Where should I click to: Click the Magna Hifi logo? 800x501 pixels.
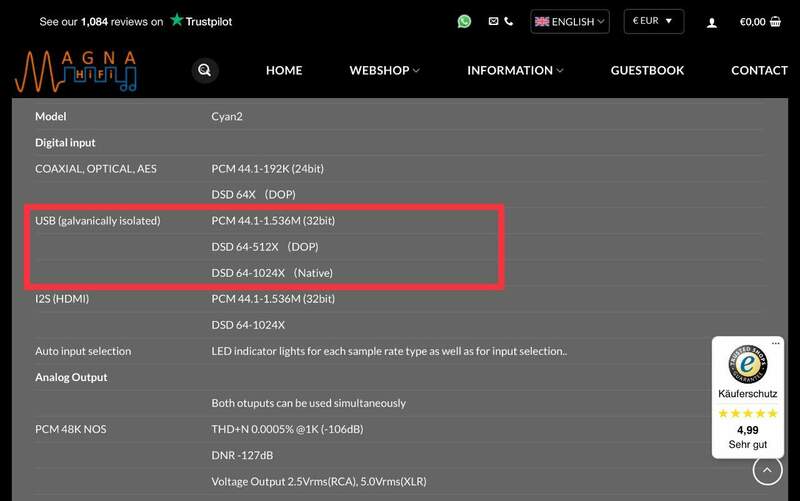(x=75, y=71)
